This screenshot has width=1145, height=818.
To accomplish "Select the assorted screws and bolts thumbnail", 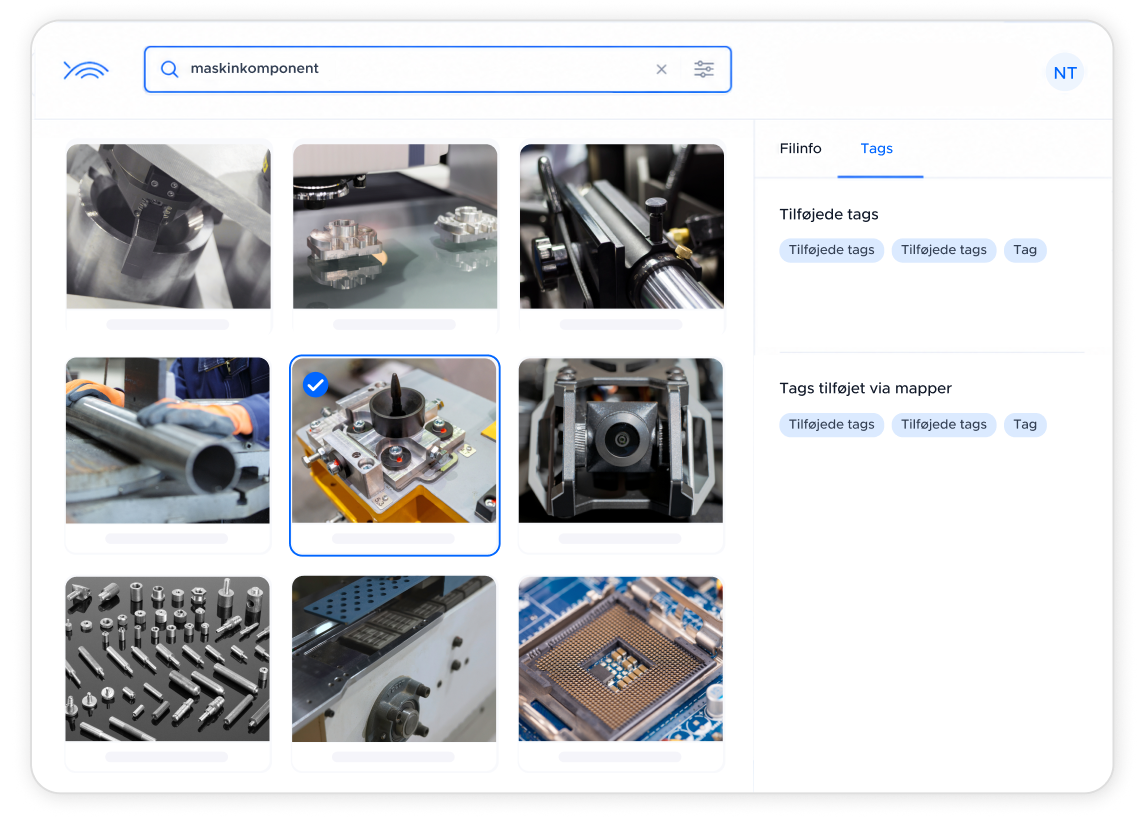I will [168, 659].
